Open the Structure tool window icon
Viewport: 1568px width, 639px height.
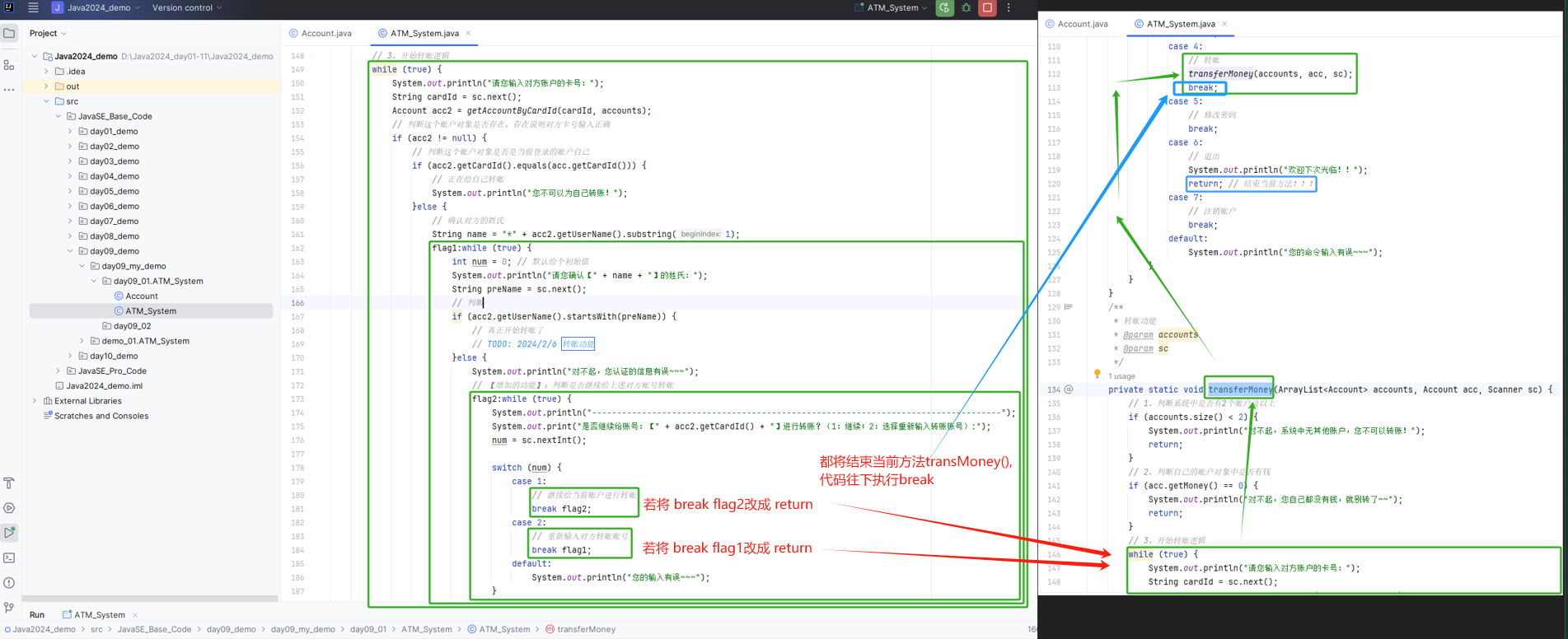(9, 64)
